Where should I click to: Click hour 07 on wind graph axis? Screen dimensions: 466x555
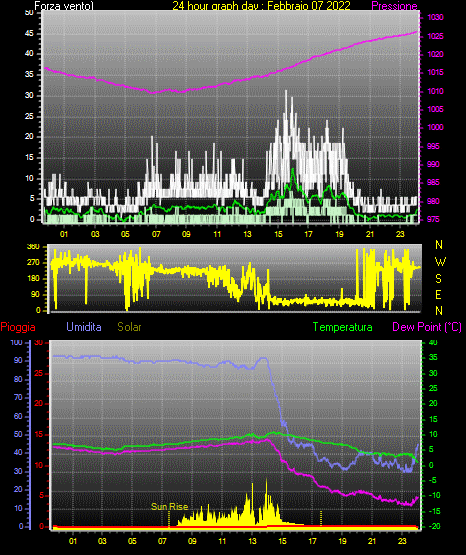click(156, 234)
